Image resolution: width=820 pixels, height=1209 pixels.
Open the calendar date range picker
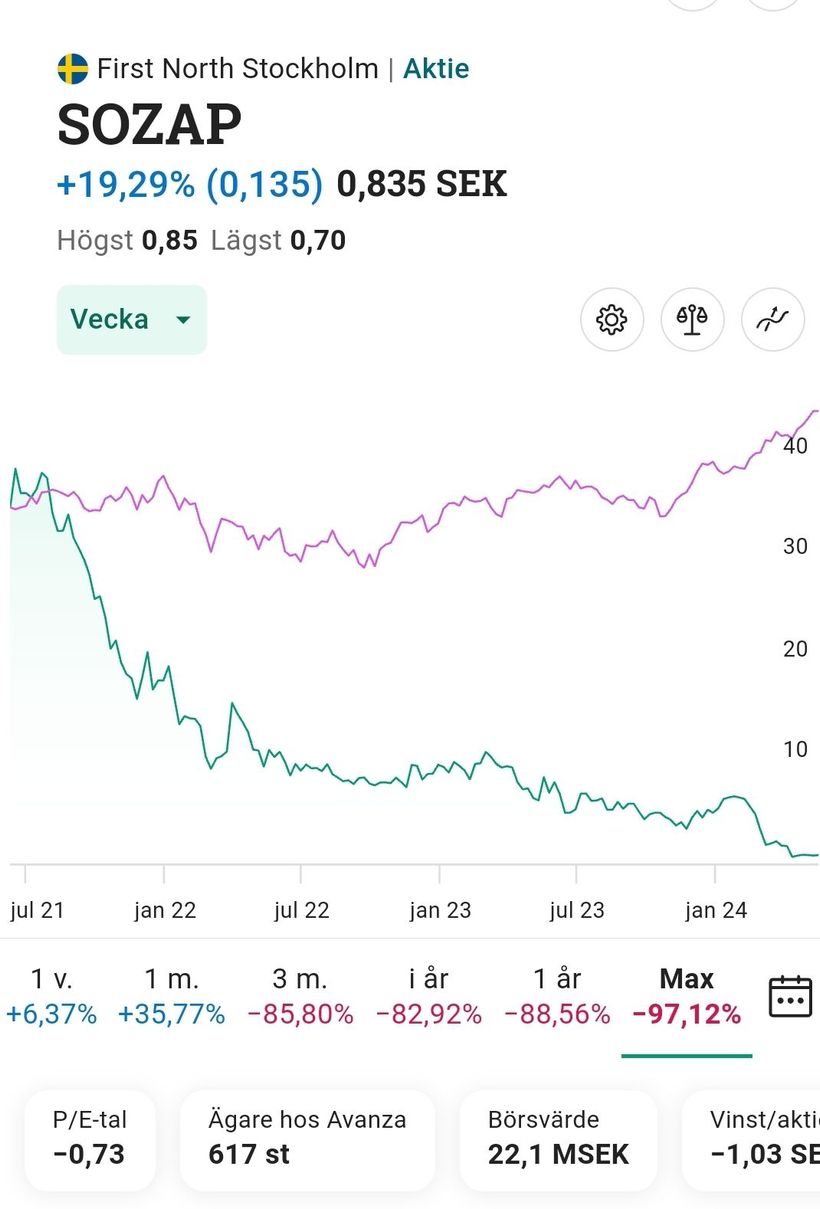[790, 997]
